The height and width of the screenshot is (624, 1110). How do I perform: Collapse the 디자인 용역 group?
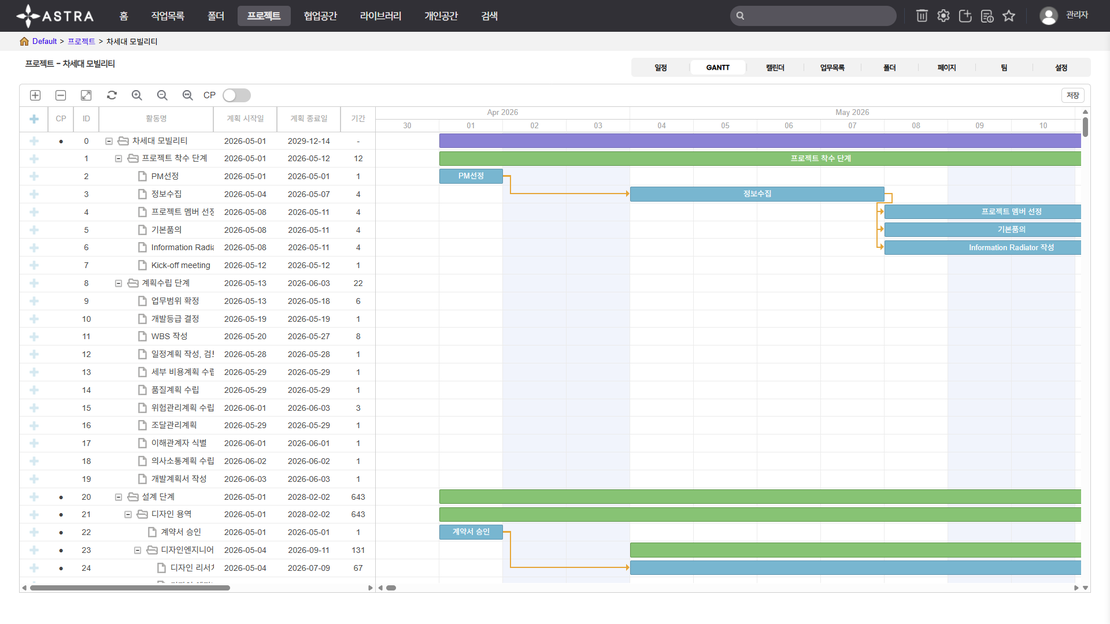128,514
